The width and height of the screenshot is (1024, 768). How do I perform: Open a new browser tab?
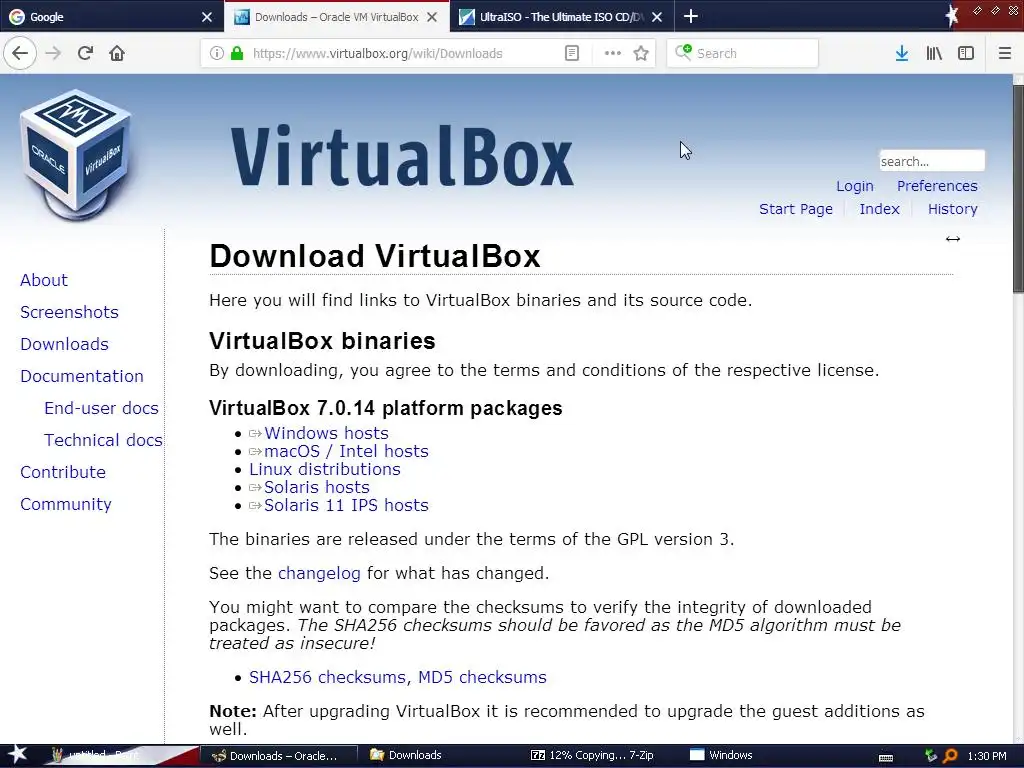pyautogui.click(x=690, y=16)
